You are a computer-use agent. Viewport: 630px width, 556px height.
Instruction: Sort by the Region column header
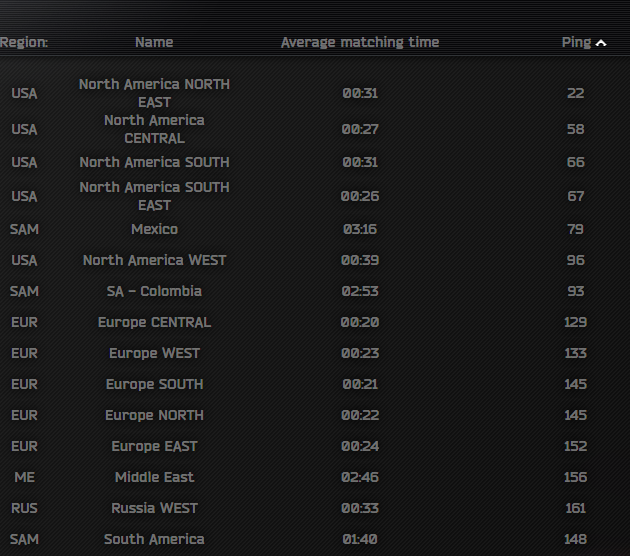24,43
